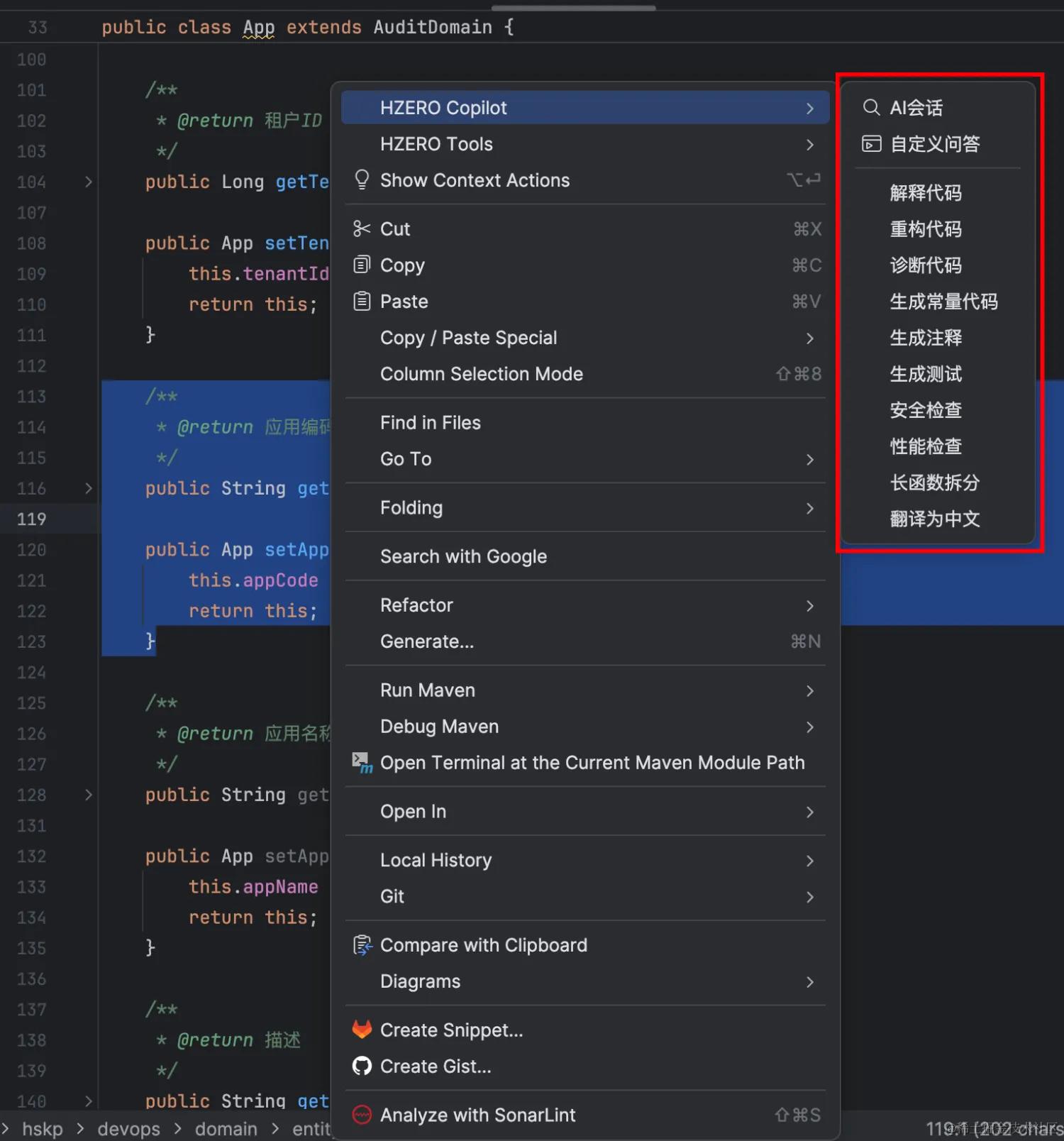This screenshot has height=1141, width=1064.
Task: Expand the Debug Maven submenu arrow
Action: [x=810, y=727]
